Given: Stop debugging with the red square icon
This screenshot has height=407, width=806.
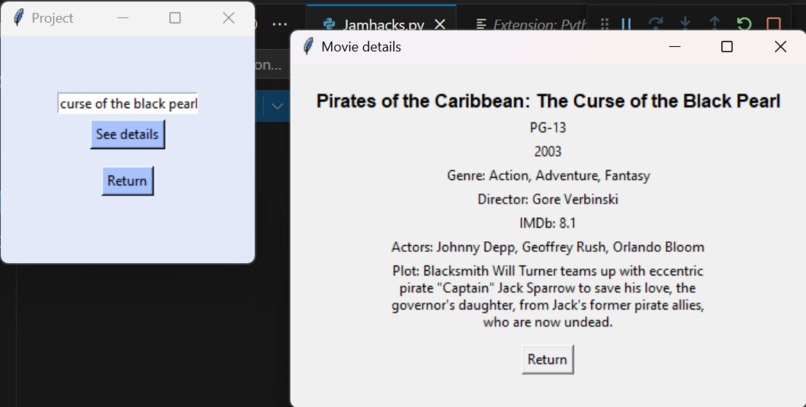Looking at the screenshot, I should (774, 24).
